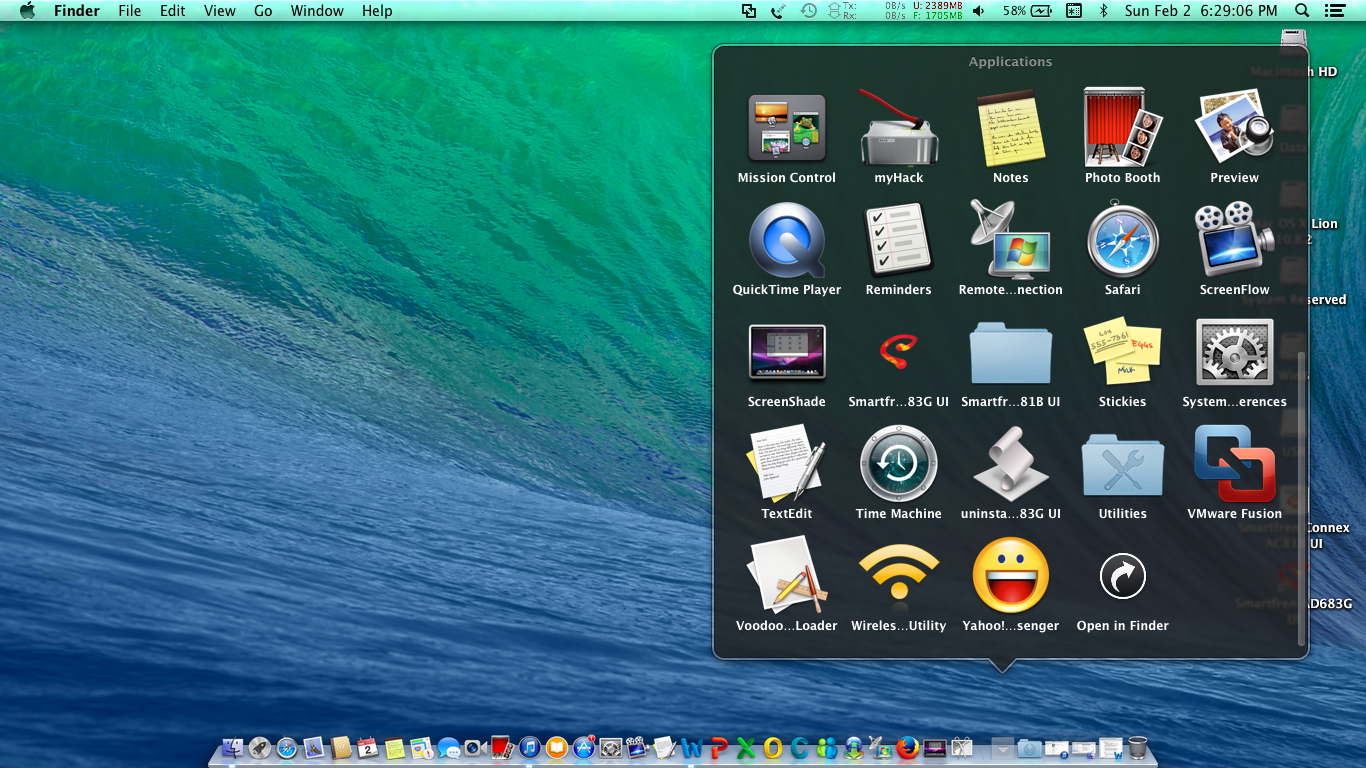Launch ScreenFlow from the Applications stack
The width and height of the screenshot is (1366, 768).
click(1235, 240)
